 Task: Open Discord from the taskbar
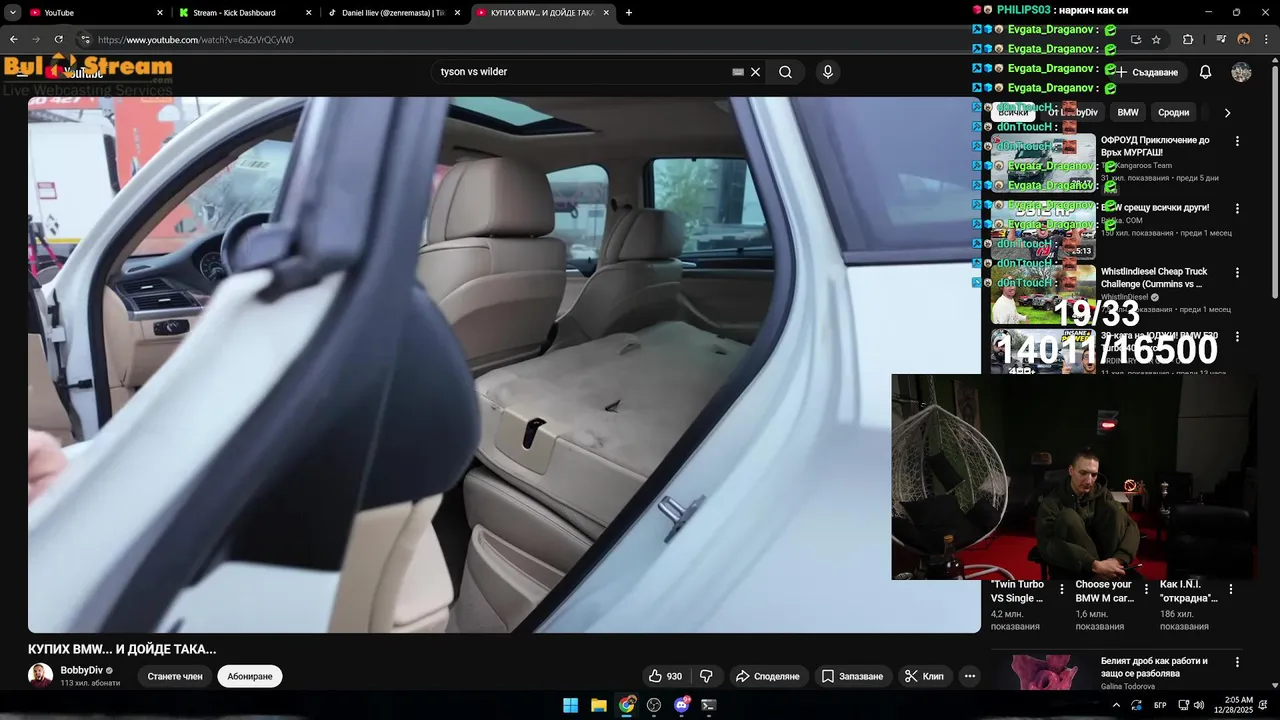682,705
